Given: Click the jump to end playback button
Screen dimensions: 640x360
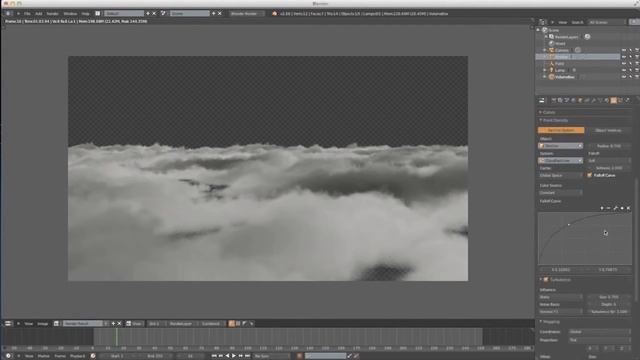Looking at the screenshot, I should (x=247, y=356).
